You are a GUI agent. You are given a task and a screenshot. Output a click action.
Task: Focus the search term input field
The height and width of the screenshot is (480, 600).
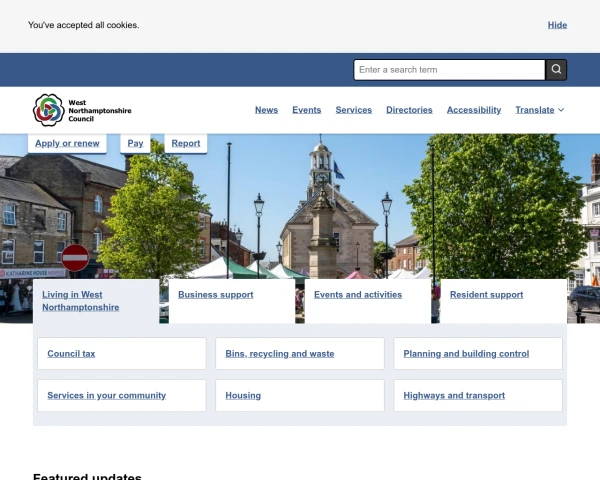449,70
